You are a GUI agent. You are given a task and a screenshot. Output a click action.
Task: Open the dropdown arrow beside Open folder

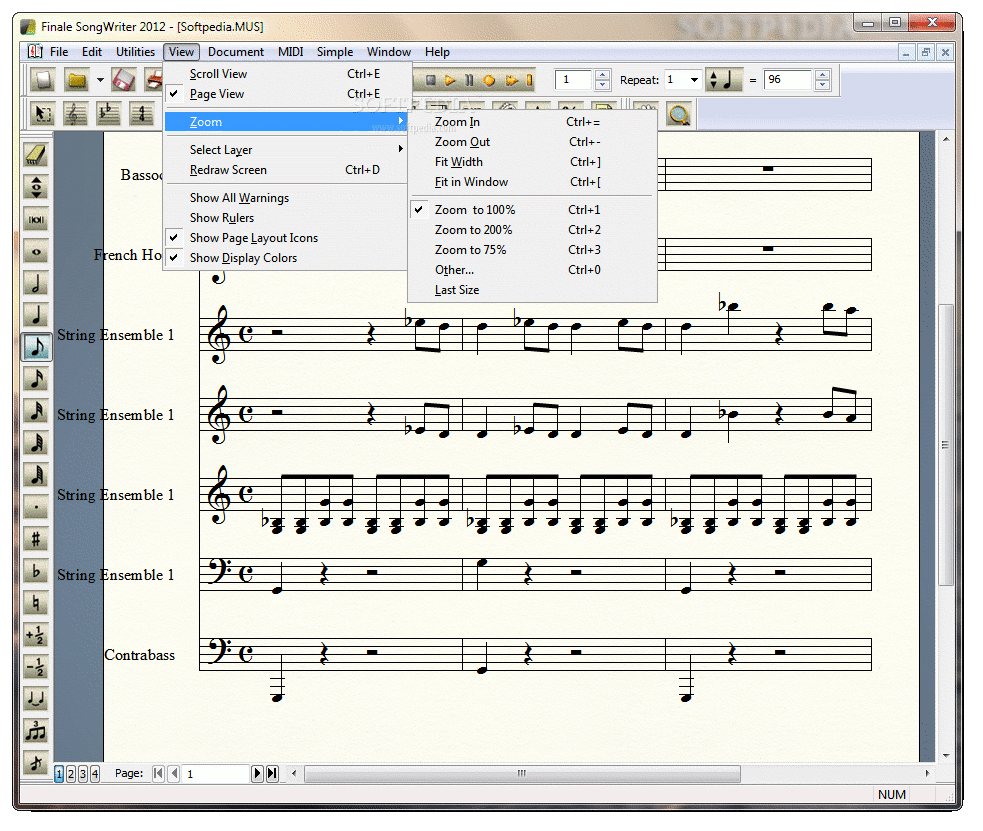tap(100, 80)
